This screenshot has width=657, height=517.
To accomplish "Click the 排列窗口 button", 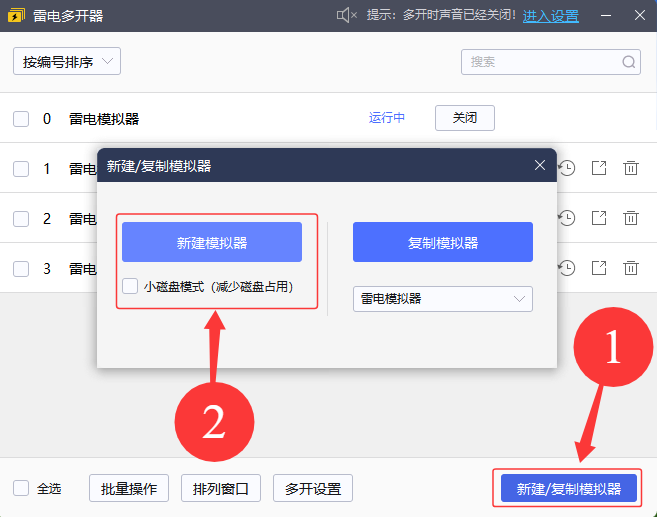I will tap(221, 488).
